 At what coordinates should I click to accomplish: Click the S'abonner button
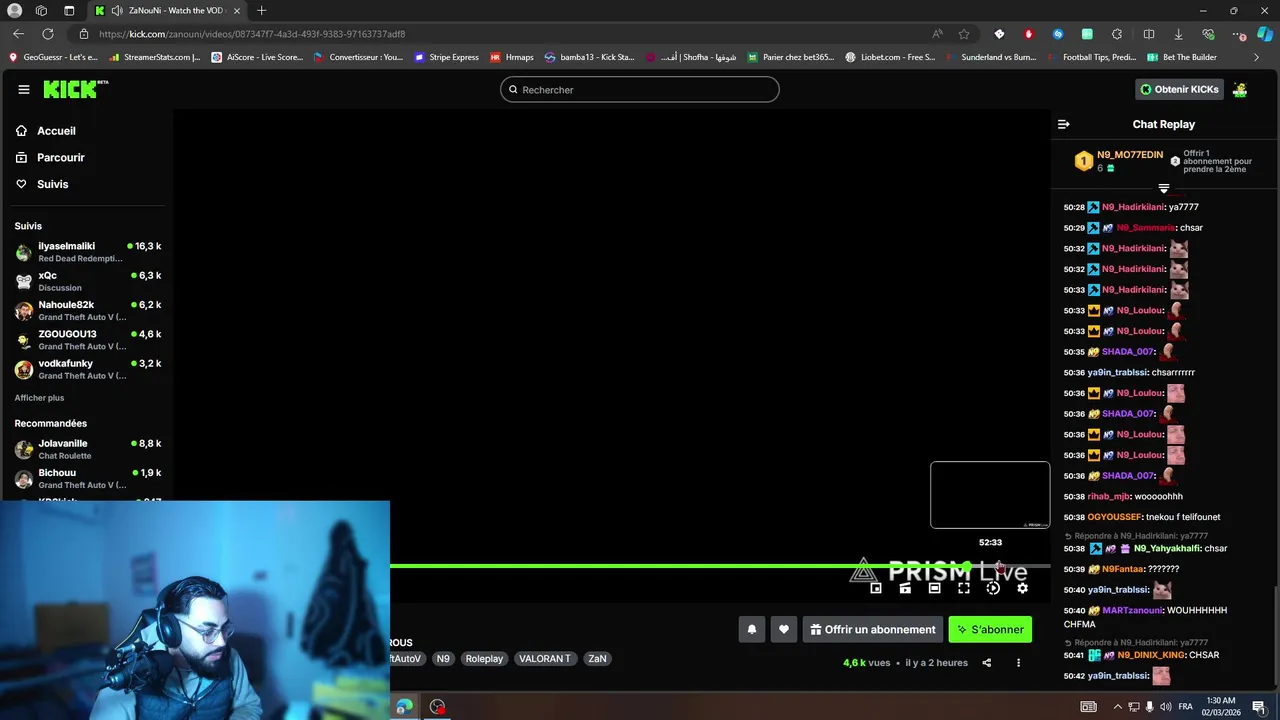(990, 629)
